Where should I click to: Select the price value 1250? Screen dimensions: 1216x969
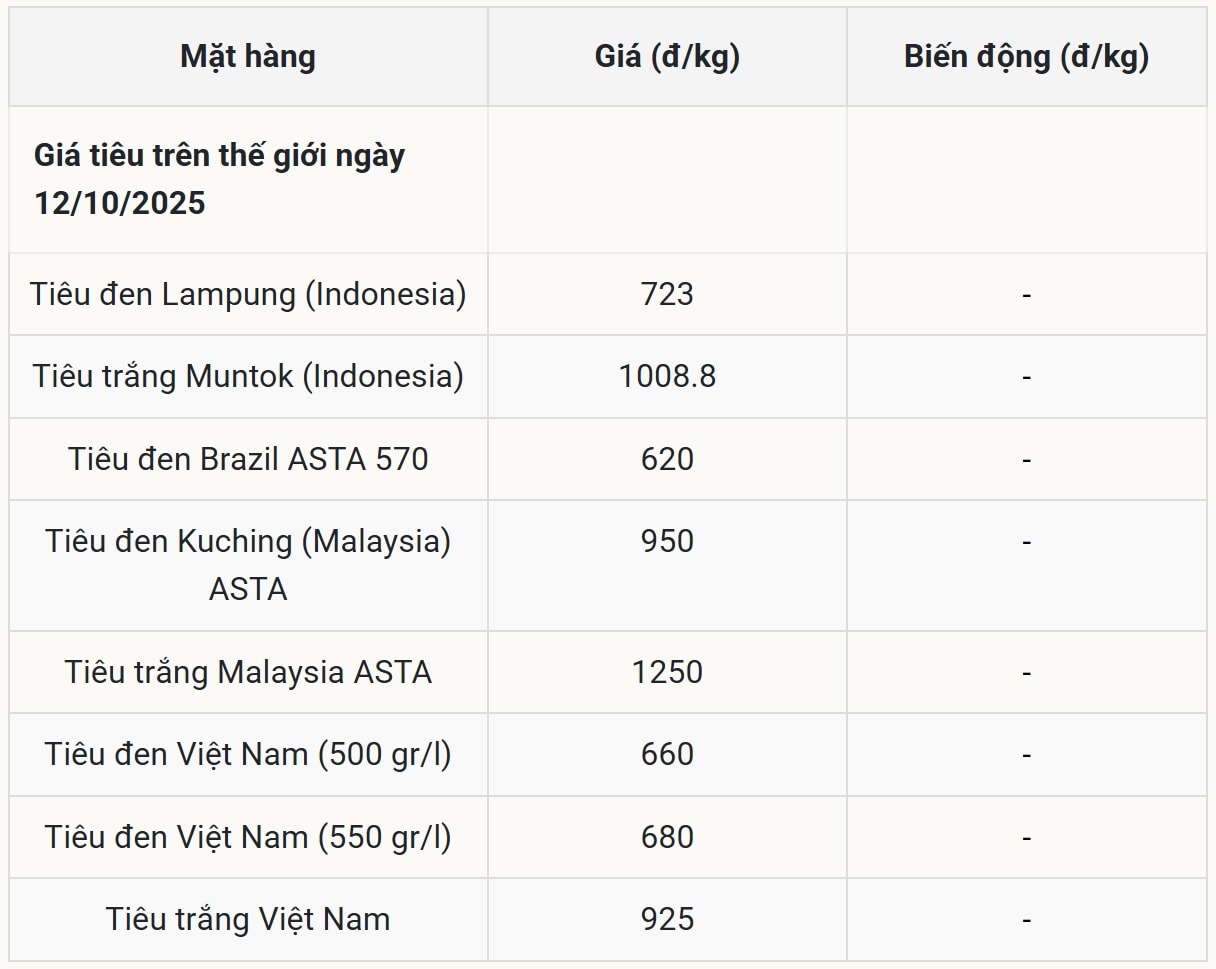[x=667, y=672]
